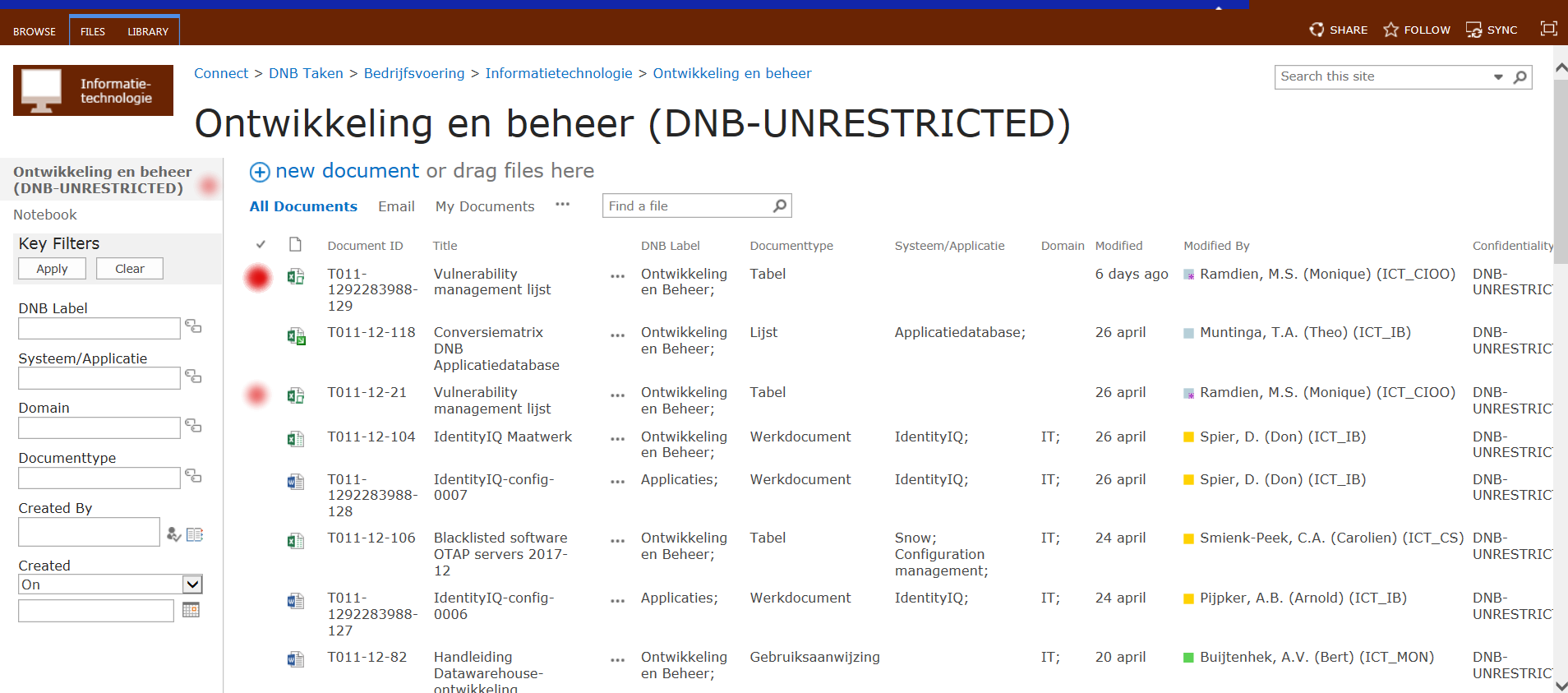
Task: Click the Sync library icon
Action: pyautogui.click(x=1474, y=30)
